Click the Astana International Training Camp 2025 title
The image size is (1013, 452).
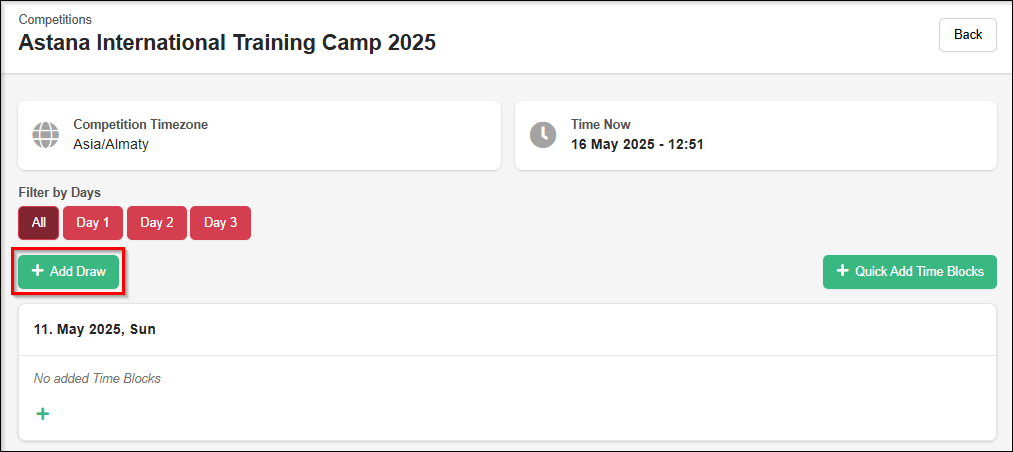[x=227, y=43]
